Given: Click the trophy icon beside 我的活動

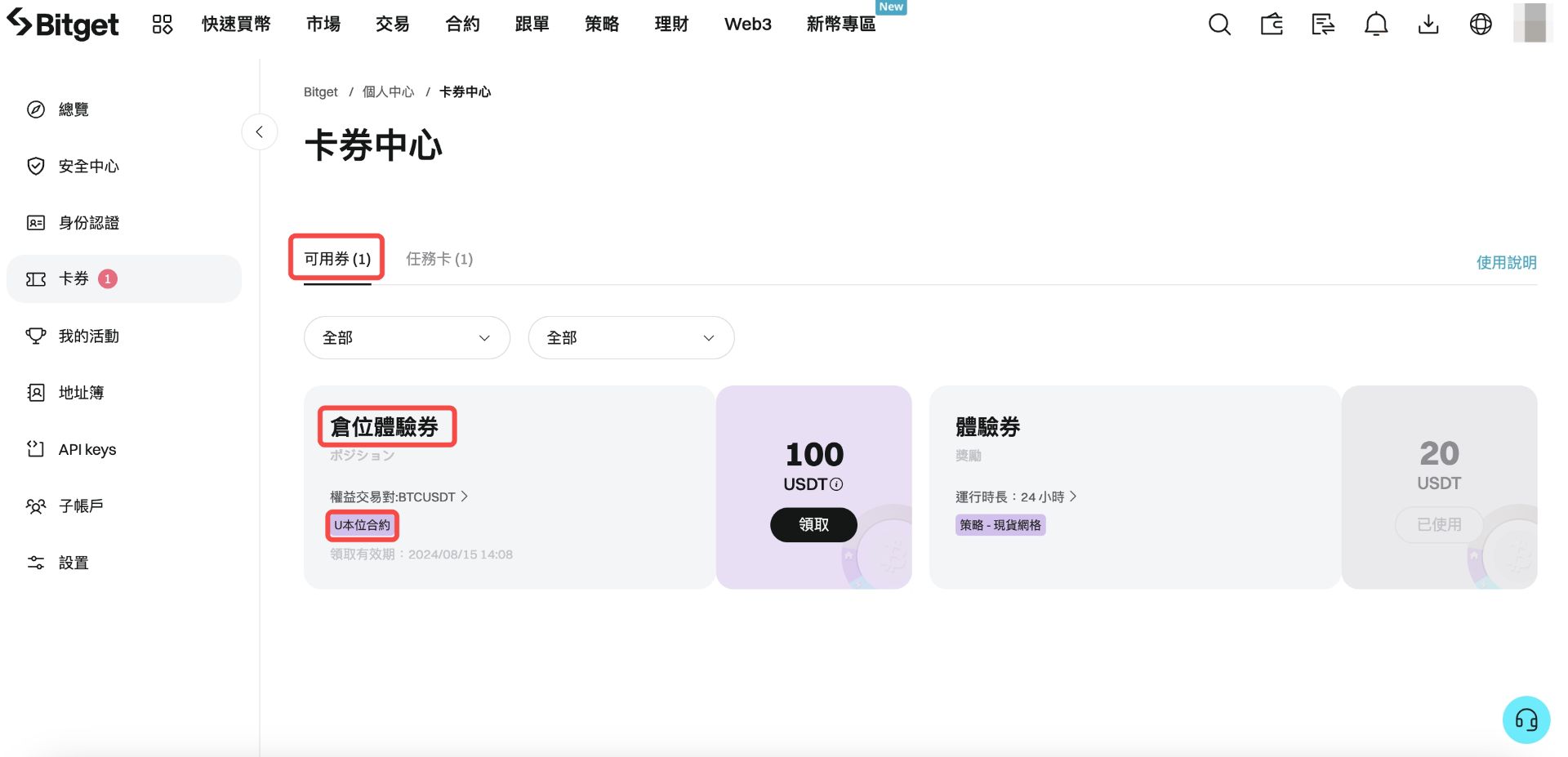Looking at the screenshot, I should pos(36,336).
